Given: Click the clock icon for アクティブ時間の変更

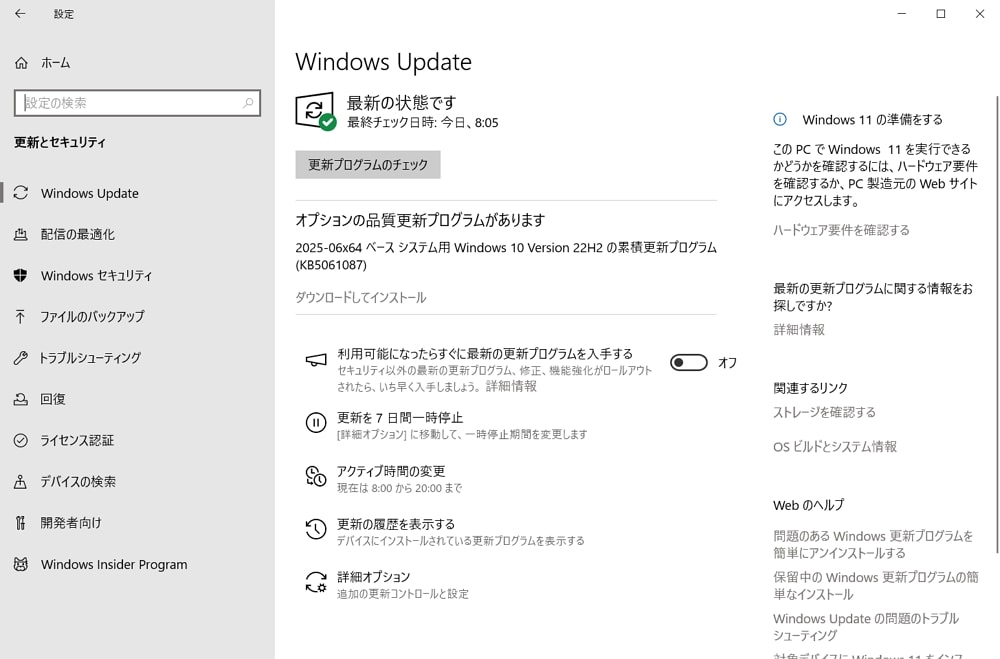Looking at the screenshot, I should point(316,476).
